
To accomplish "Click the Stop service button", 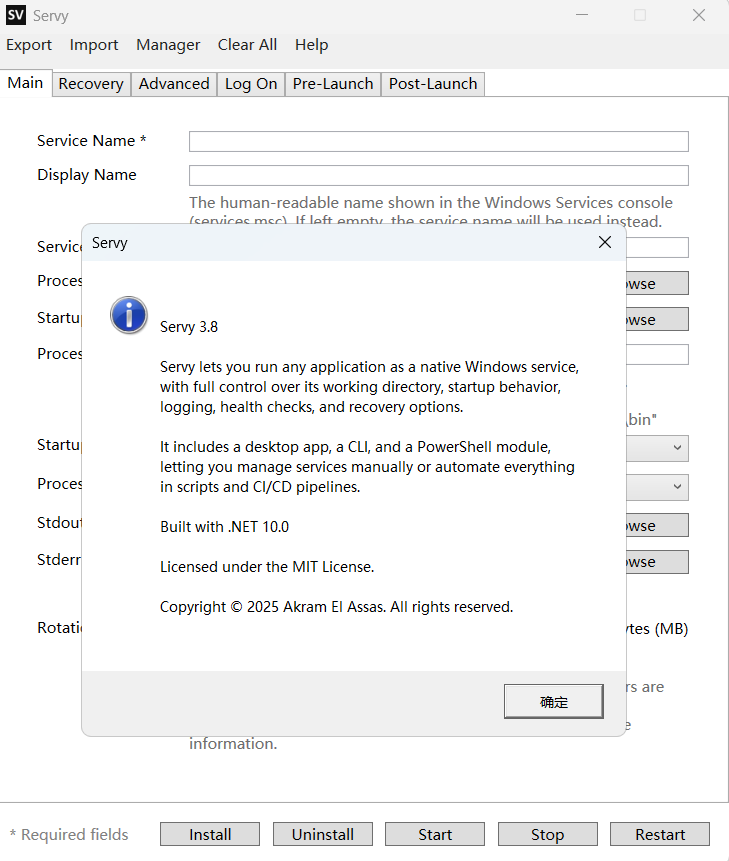I will (547, 834).
